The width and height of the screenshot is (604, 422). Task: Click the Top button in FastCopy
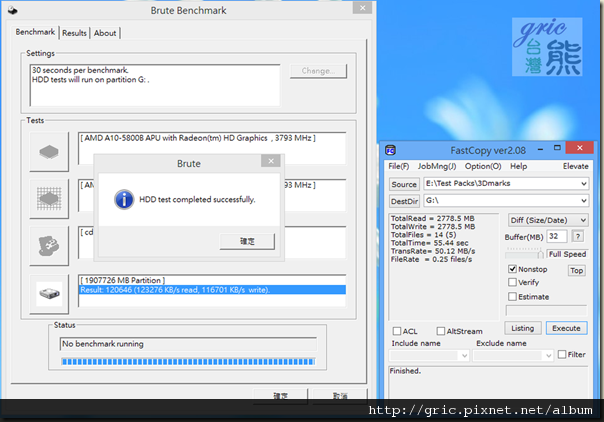[576, 271]
